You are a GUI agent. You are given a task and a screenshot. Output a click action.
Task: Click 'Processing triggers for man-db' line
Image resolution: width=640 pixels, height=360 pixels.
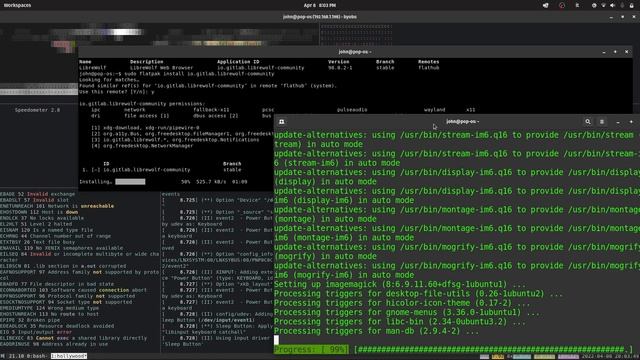point(376,331)
